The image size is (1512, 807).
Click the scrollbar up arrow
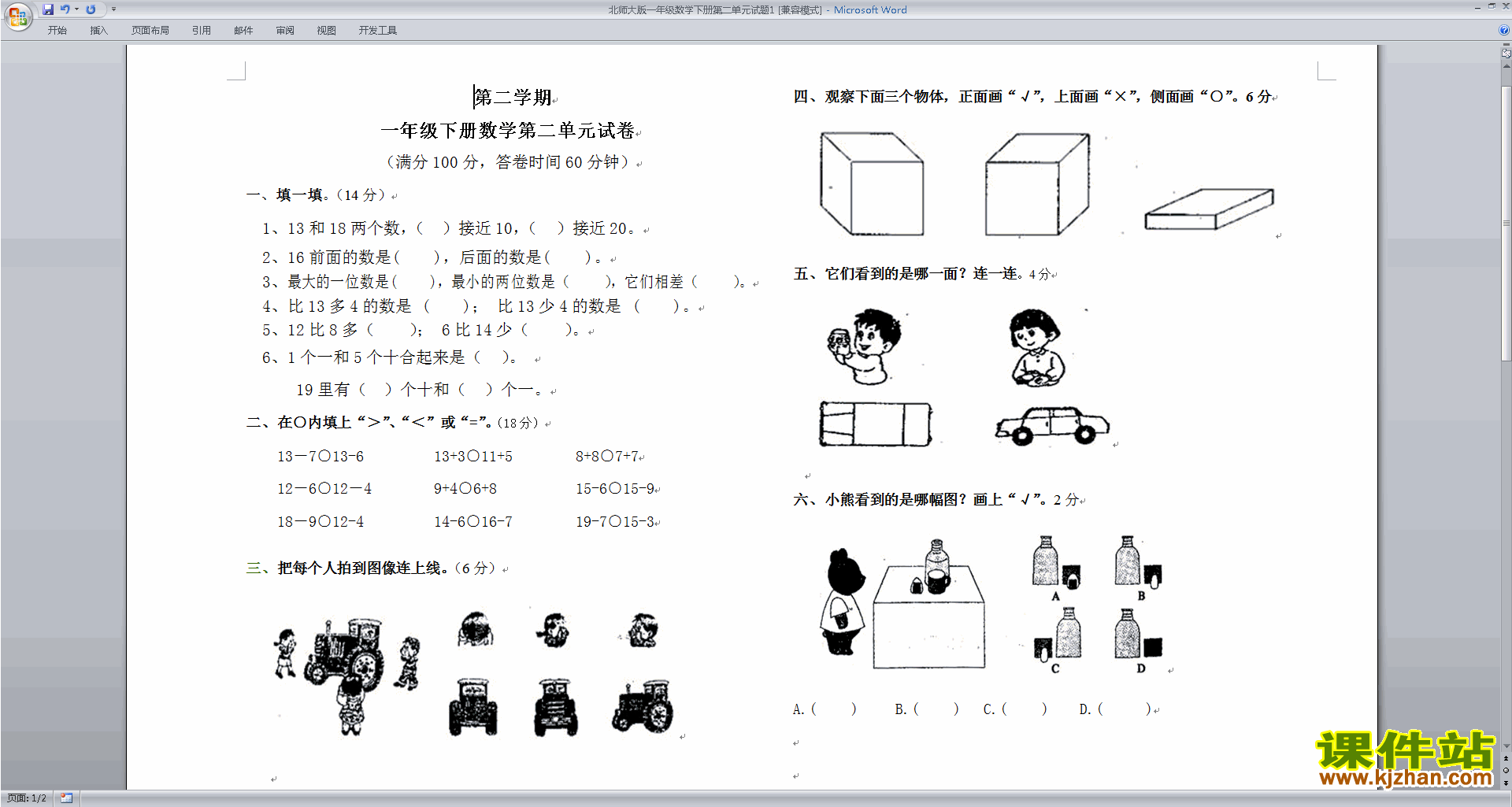click(x=1506, y=66)
